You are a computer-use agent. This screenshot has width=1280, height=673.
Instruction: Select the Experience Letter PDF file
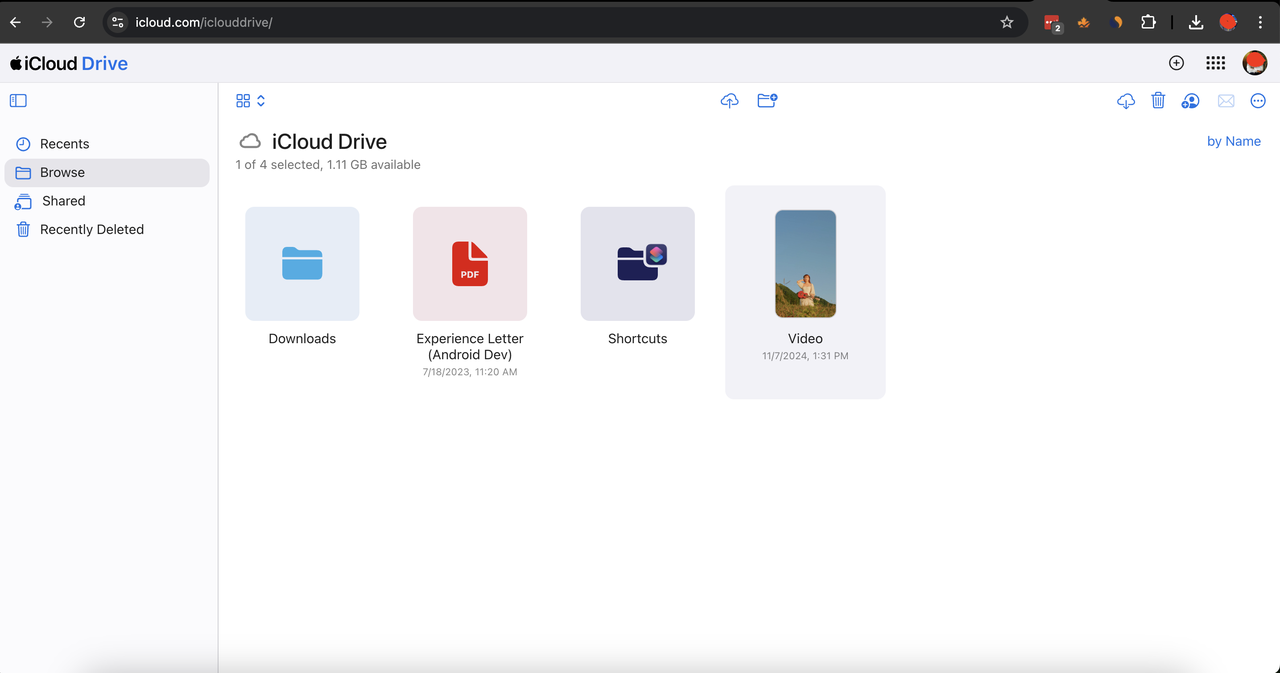[x=470, y=264]
